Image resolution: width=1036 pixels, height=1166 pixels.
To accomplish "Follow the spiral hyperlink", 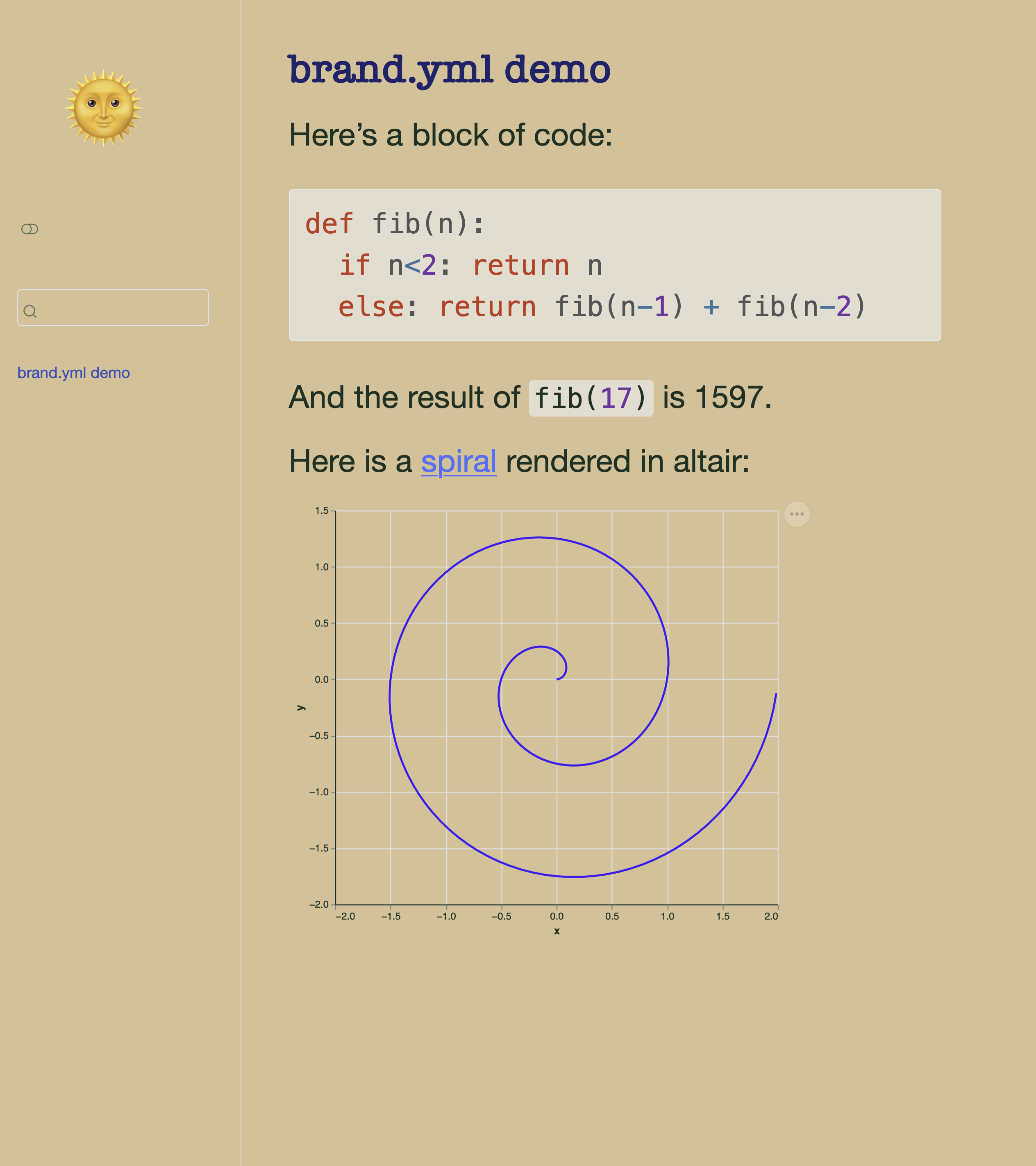I will [x=459, y=462].
